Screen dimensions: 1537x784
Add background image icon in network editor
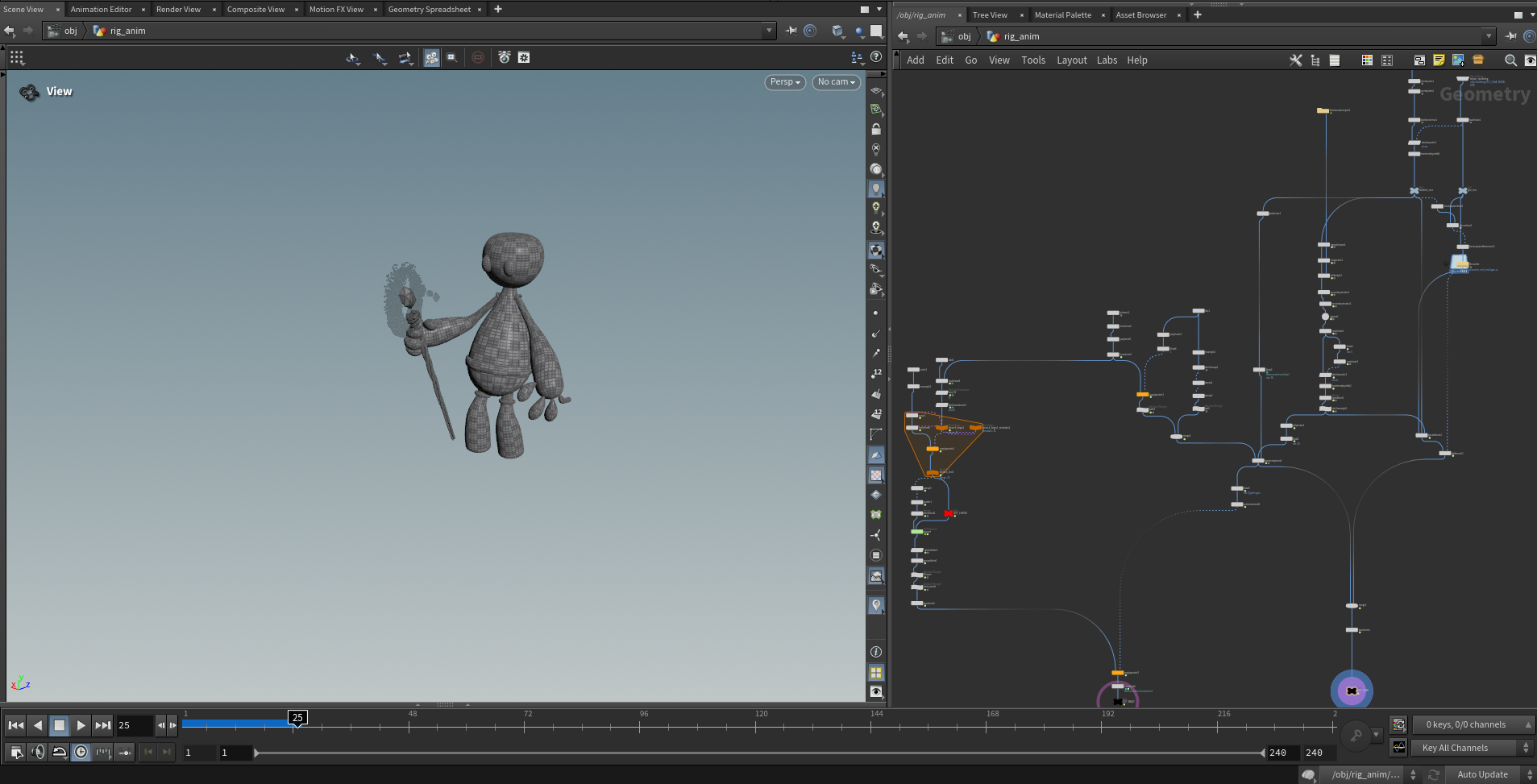click(x=1458, y=60)
